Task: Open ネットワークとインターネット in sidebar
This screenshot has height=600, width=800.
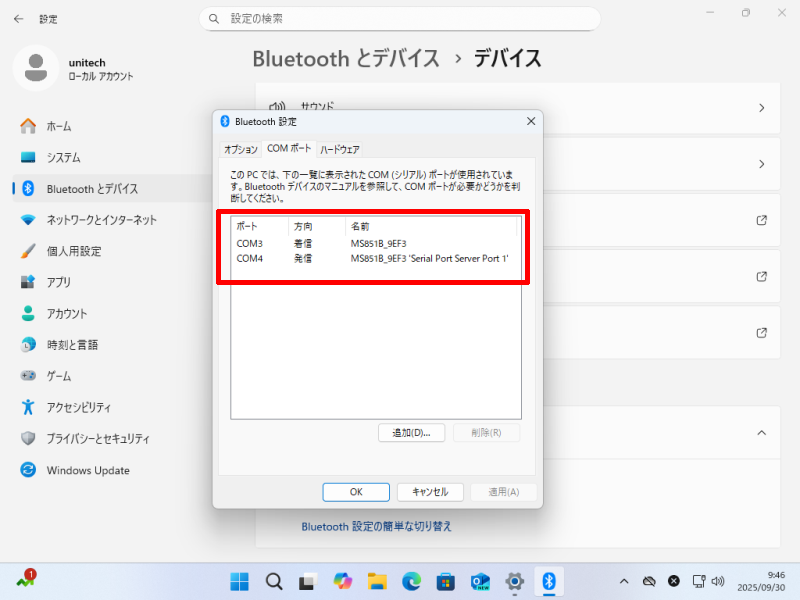Action: click(101, 220)
